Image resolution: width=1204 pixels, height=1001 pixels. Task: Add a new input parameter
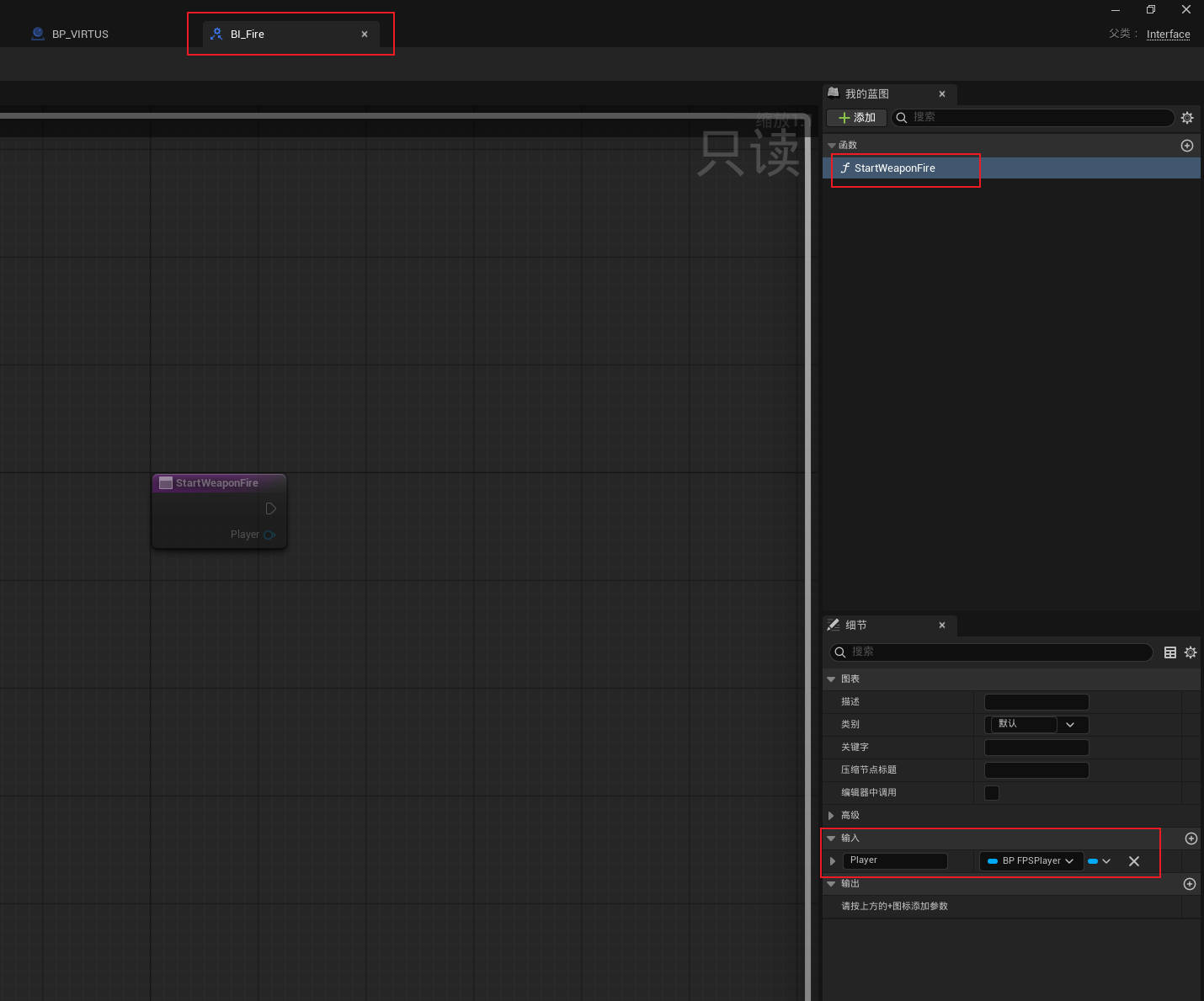[1191, 839]
